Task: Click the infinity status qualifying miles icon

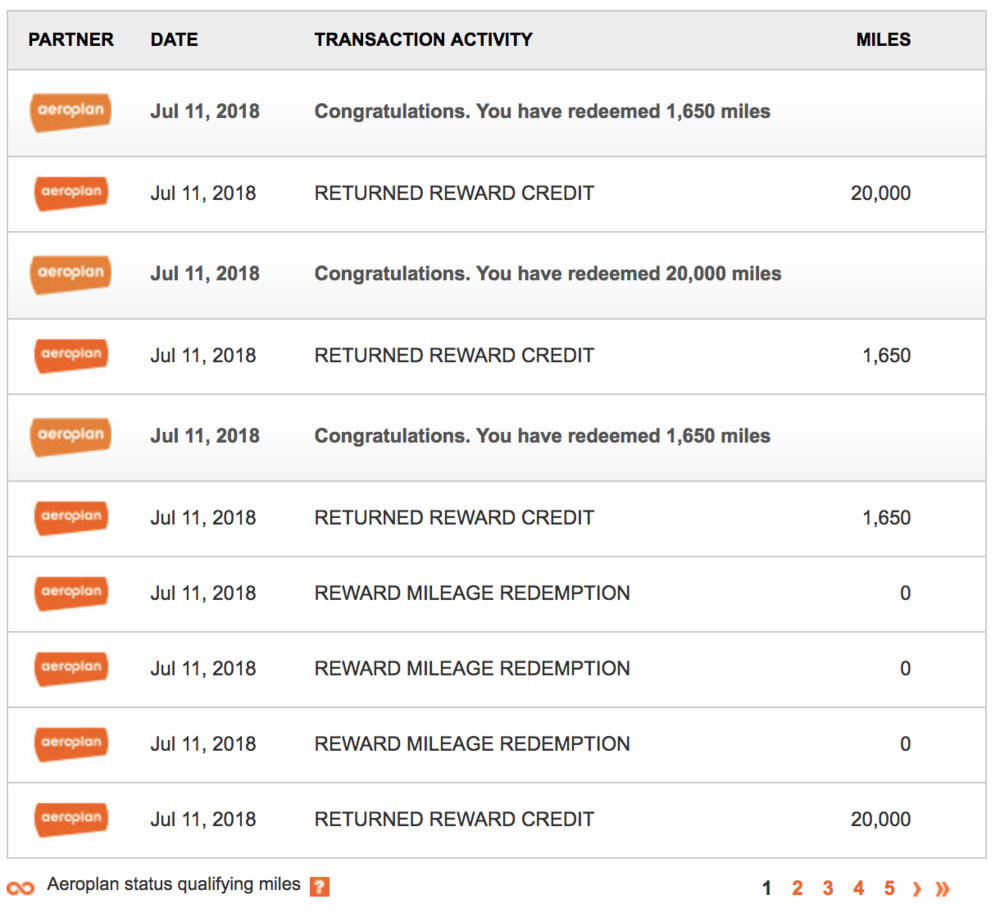Action: (x=21, y=887)
